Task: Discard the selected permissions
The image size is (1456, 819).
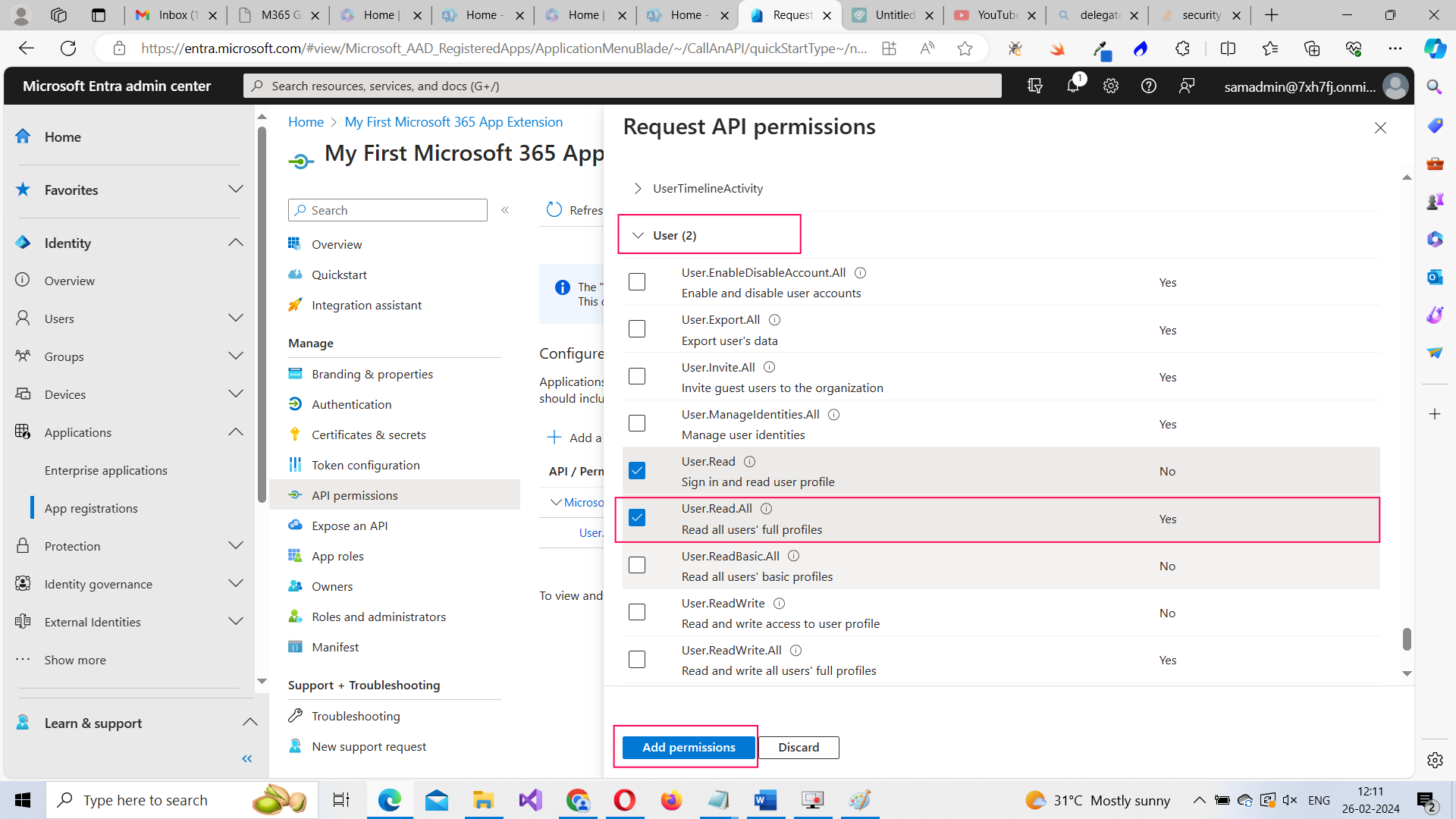Action: [799, 747]
